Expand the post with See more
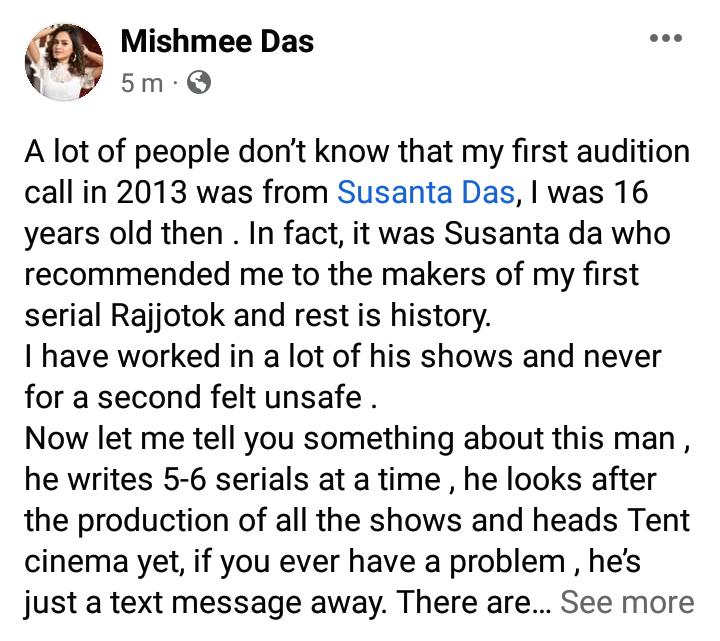This screenshot has width=720, height=641. pos(627,602)
